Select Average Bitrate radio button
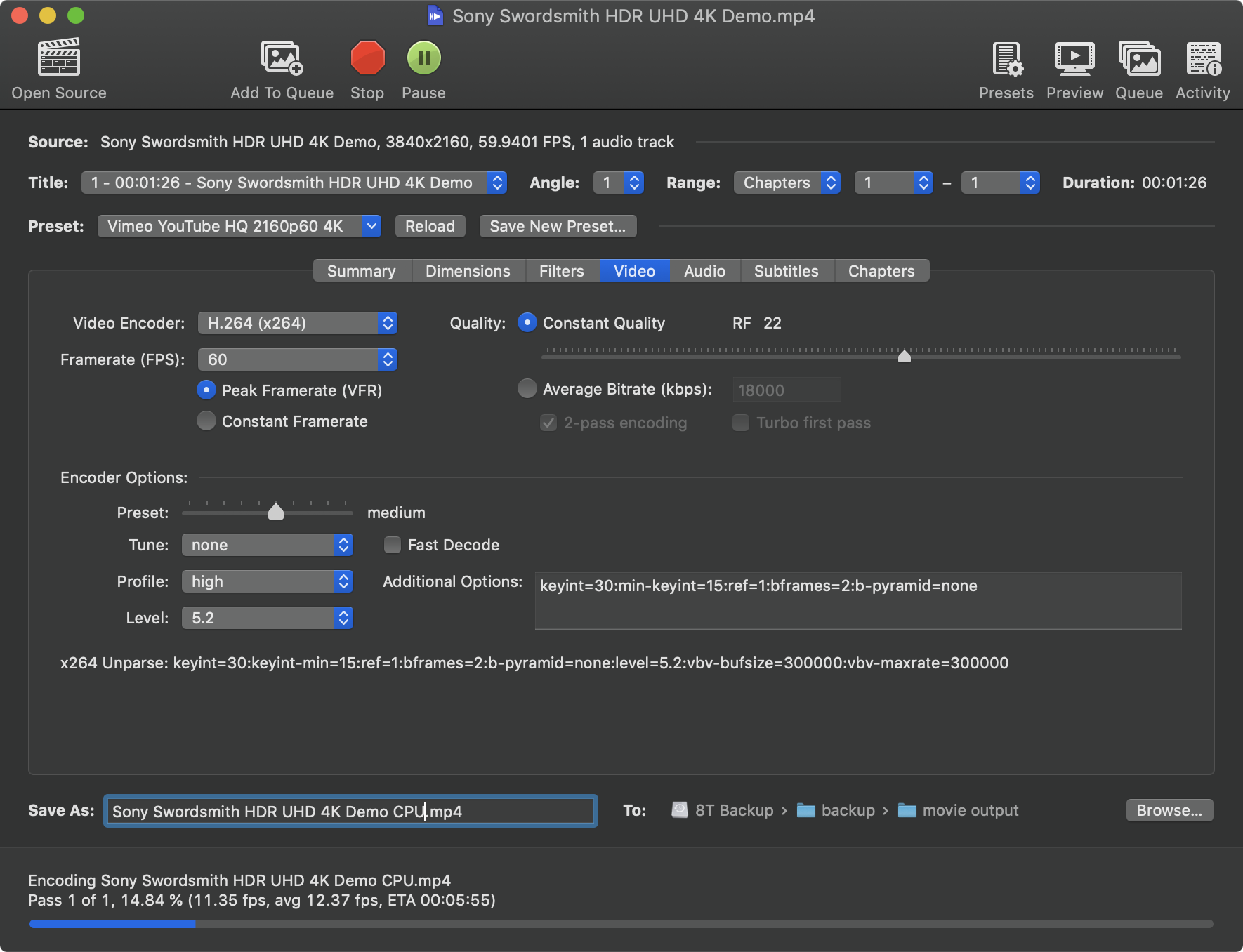This screenshot has height=952, width=1243. (x=527, y=388)
